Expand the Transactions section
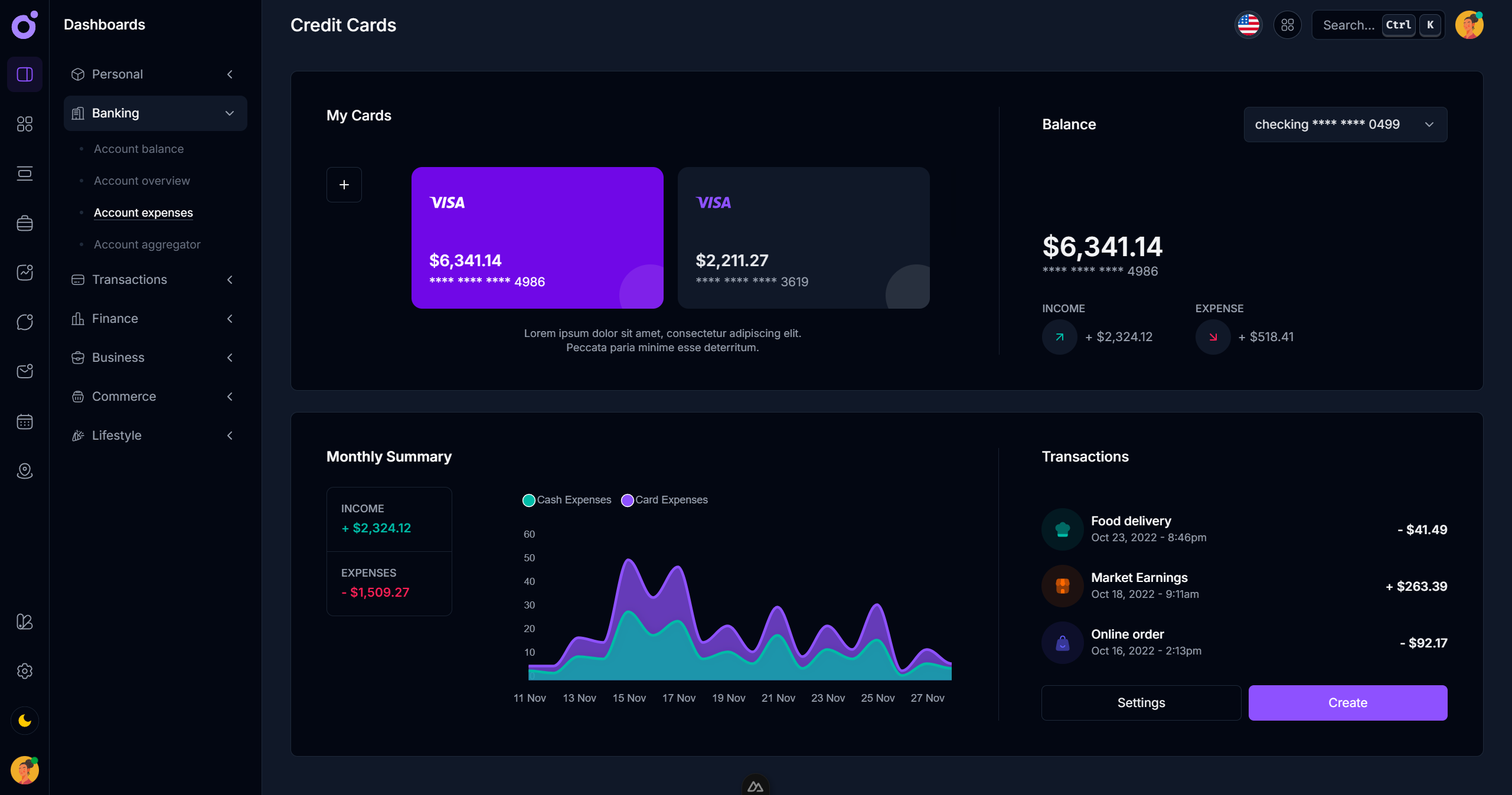Screen dimensions: 1512x795 click(x=230, y=279)
